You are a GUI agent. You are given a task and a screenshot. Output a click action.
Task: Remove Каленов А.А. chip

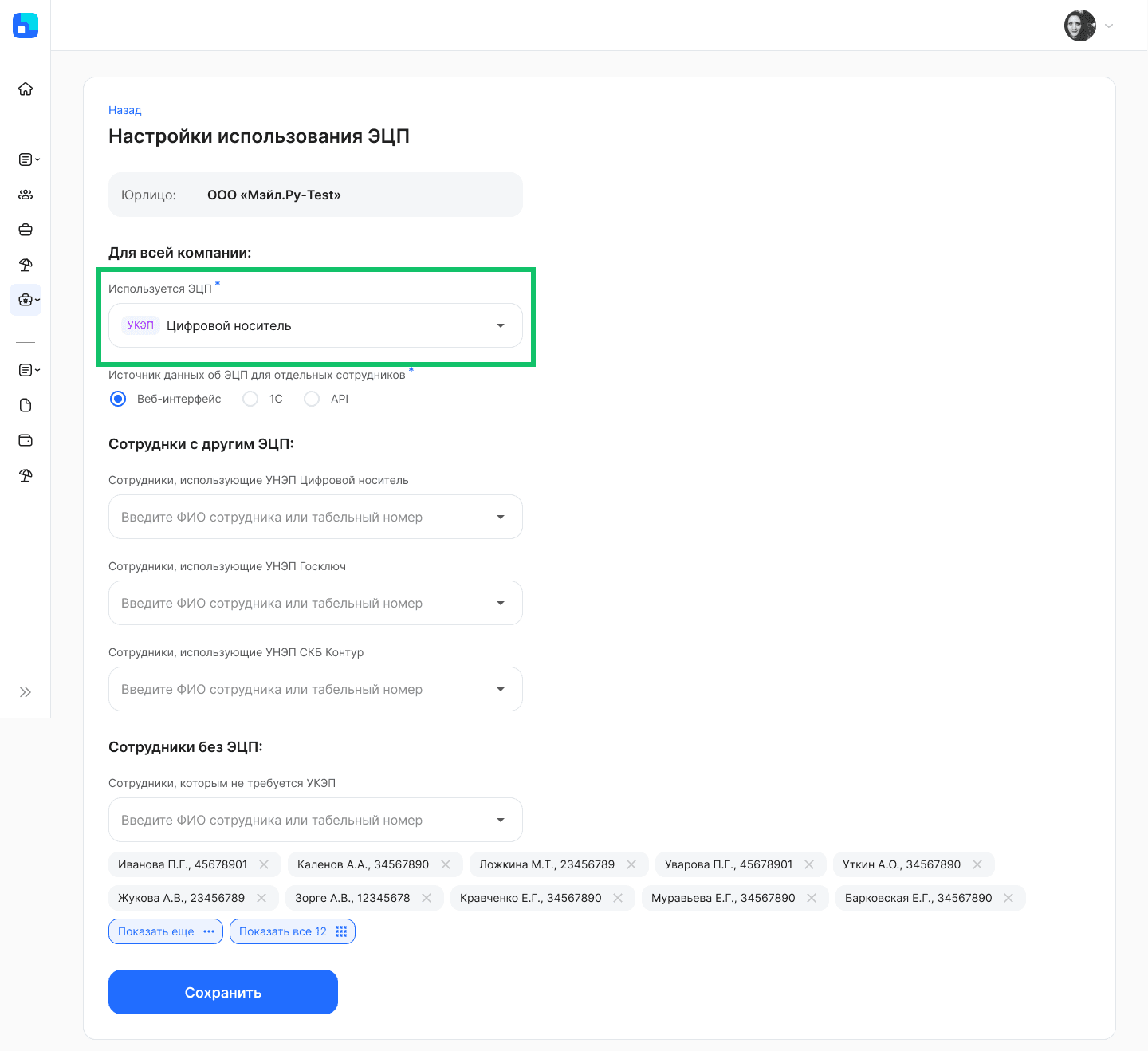coord(446,864)
